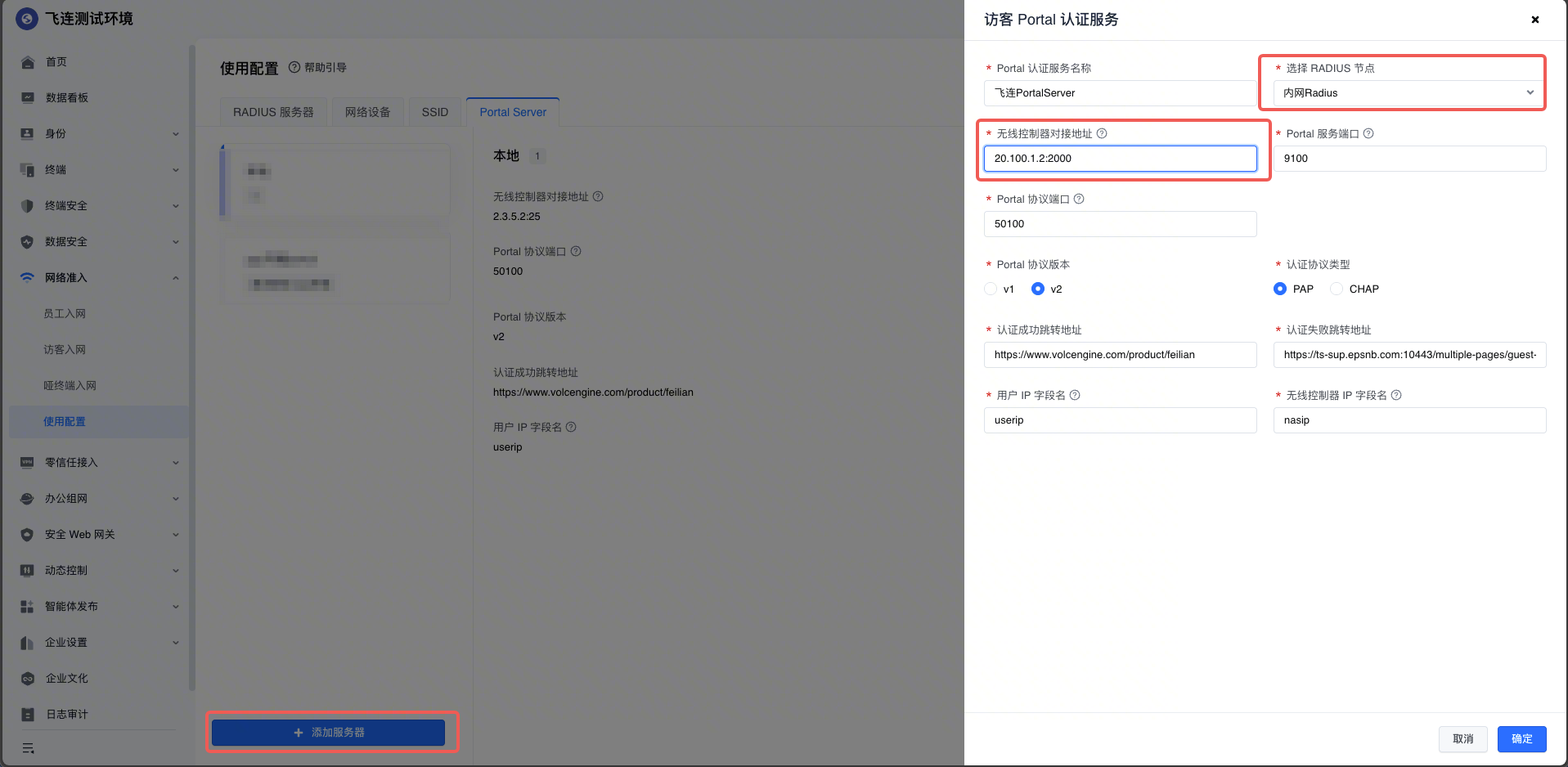Click help icon next to 用户 IP 字段名 in dialog
This screenshot has width=1568, height=767.
(x=1075, y=395)
